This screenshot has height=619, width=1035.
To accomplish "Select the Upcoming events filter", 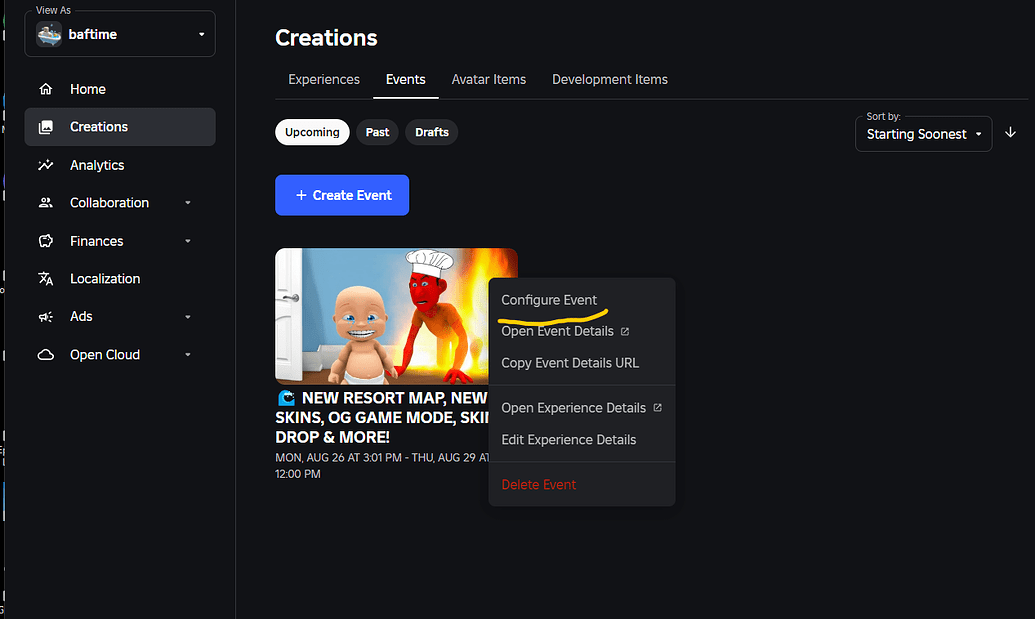I will (312, 131).
